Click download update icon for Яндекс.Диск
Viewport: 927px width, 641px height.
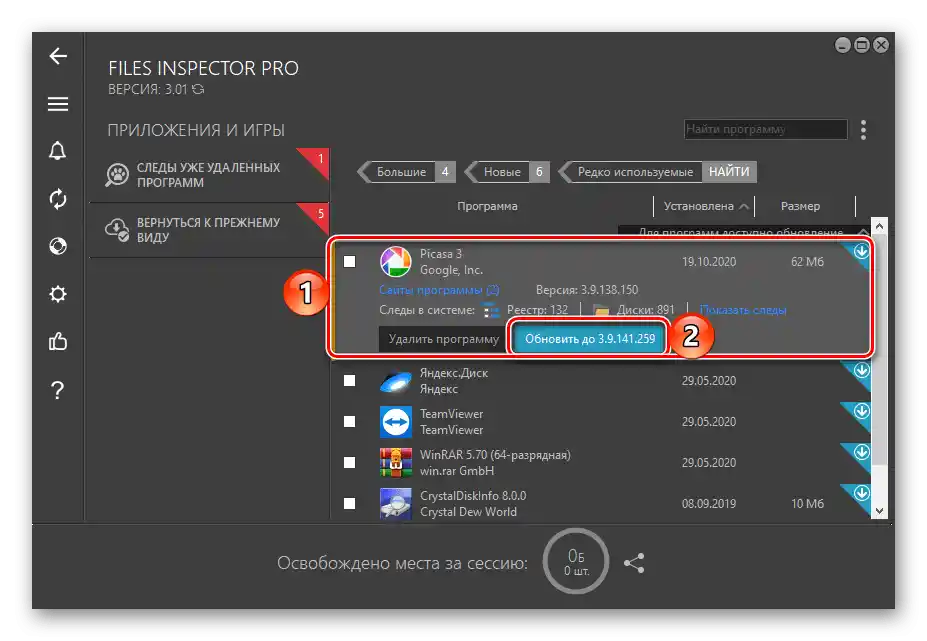coord(861,371)
